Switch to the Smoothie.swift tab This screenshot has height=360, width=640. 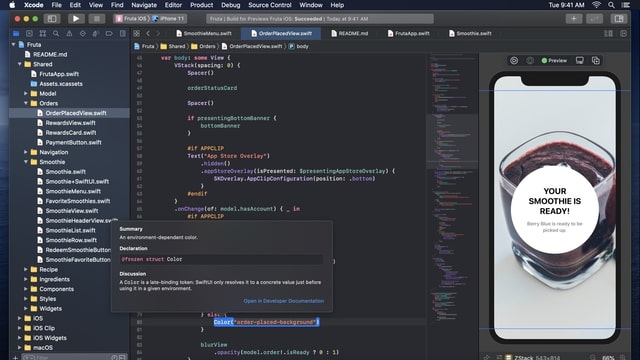tap(470, 33)
